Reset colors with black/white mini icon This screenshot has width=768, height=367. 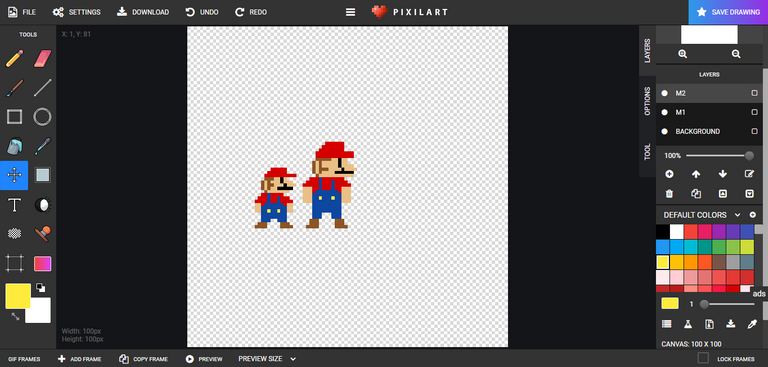(x=41, y=288)
